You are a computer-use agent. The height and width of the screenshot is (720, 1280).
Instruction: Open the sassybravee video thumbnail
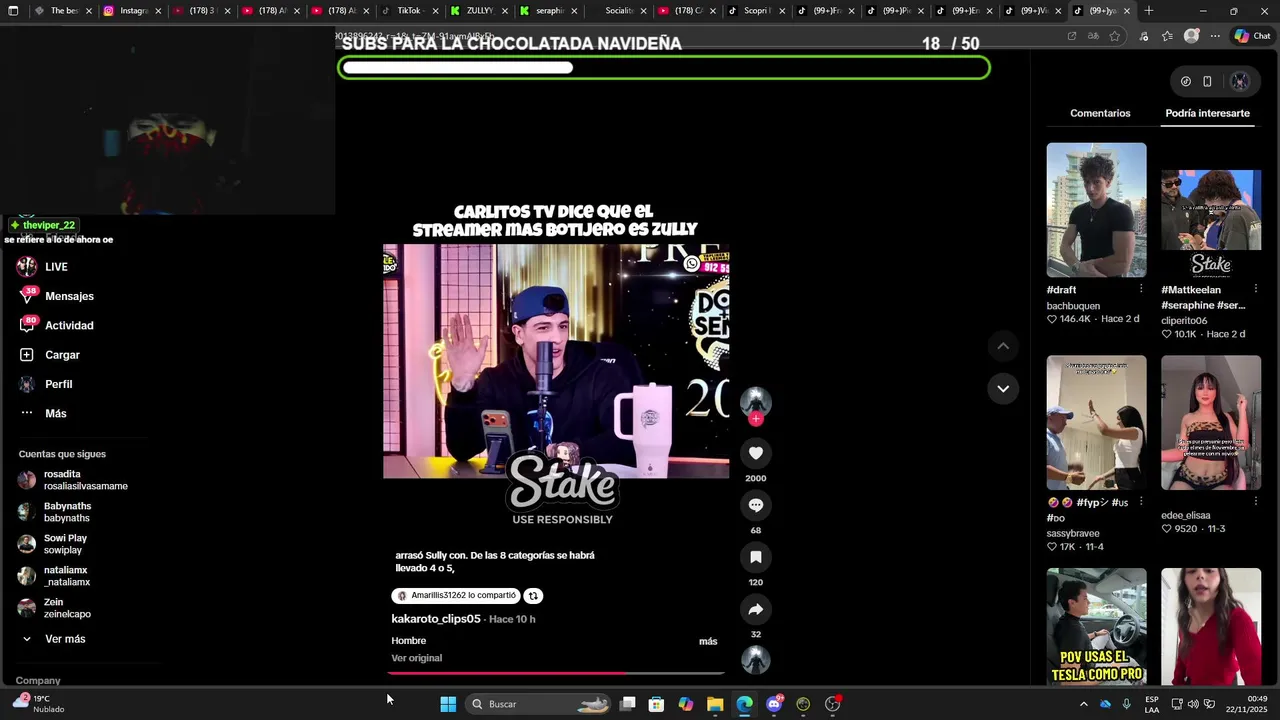point(1096,423)
